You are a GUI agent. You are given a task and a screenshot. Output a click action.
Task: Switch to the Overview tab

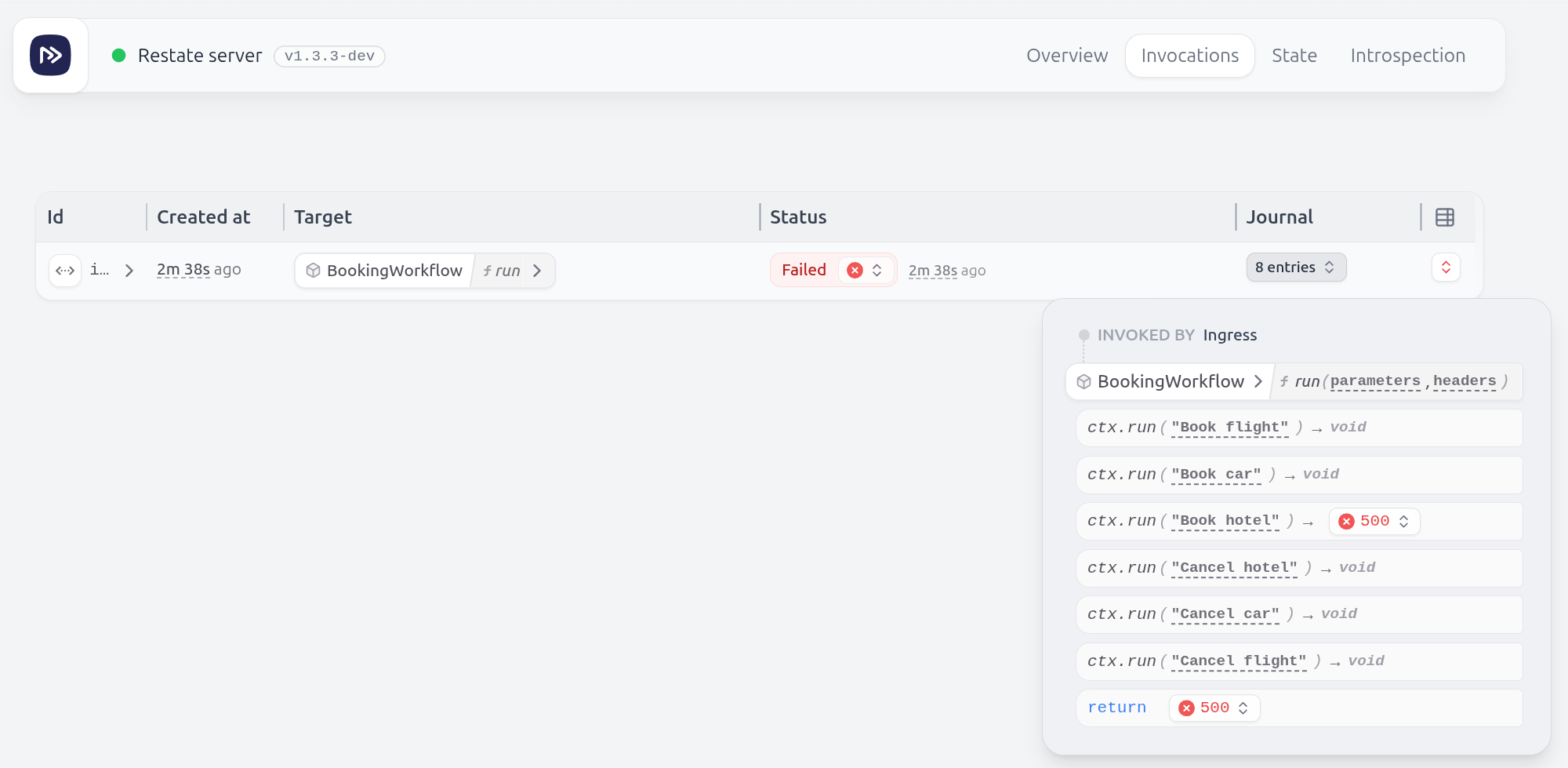(1067, 56)
